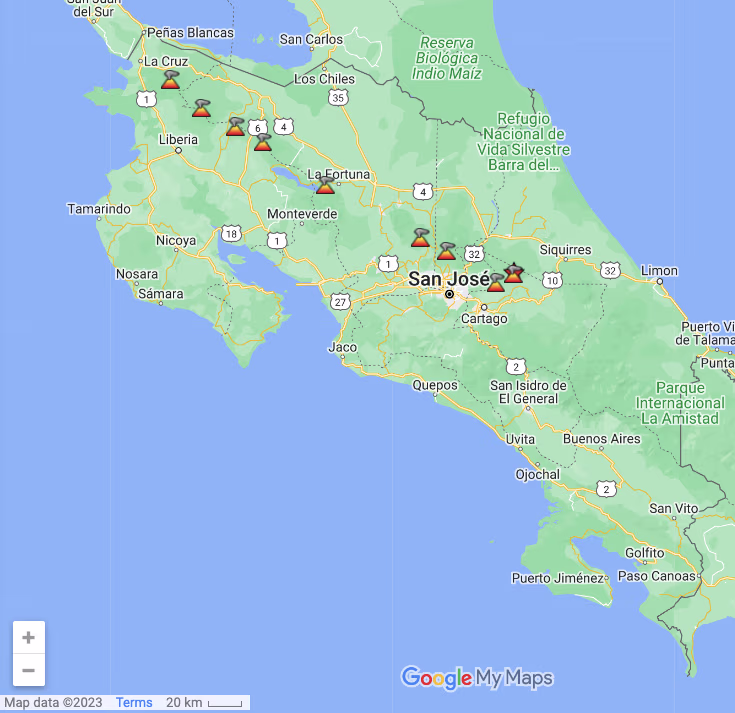The height and width of the screenshot is (713, 735).
Task: Click the San José city label
Action: coord(448,279)
